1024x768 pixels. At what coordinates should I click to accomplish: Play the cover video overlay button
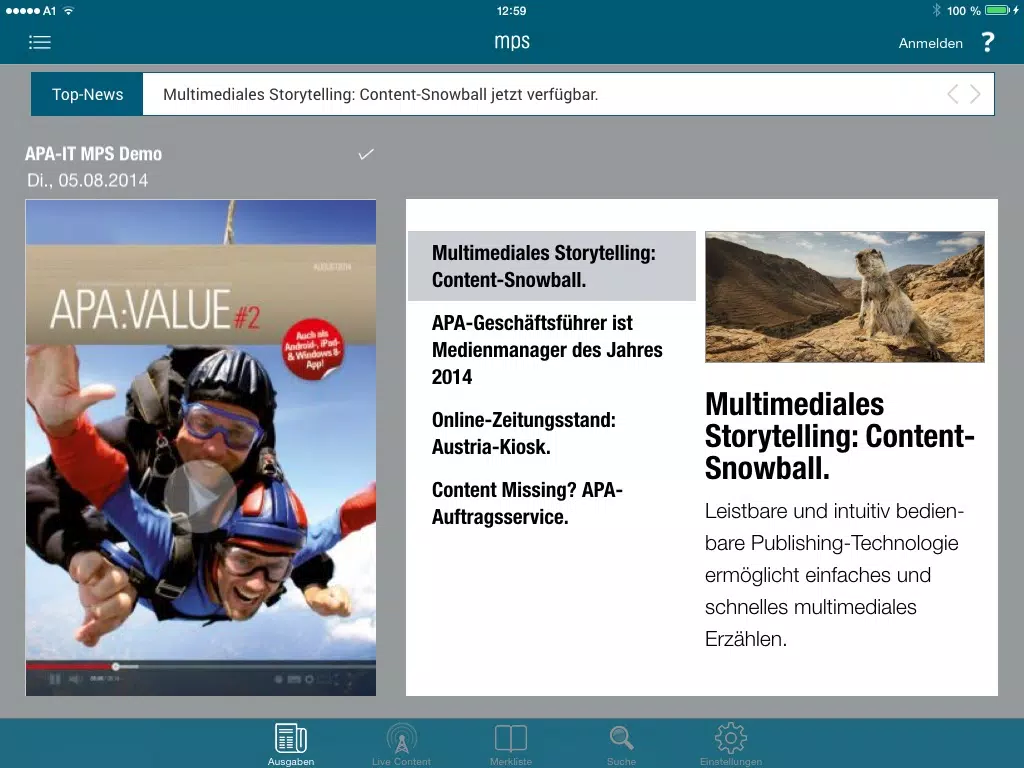click(200, 497)
